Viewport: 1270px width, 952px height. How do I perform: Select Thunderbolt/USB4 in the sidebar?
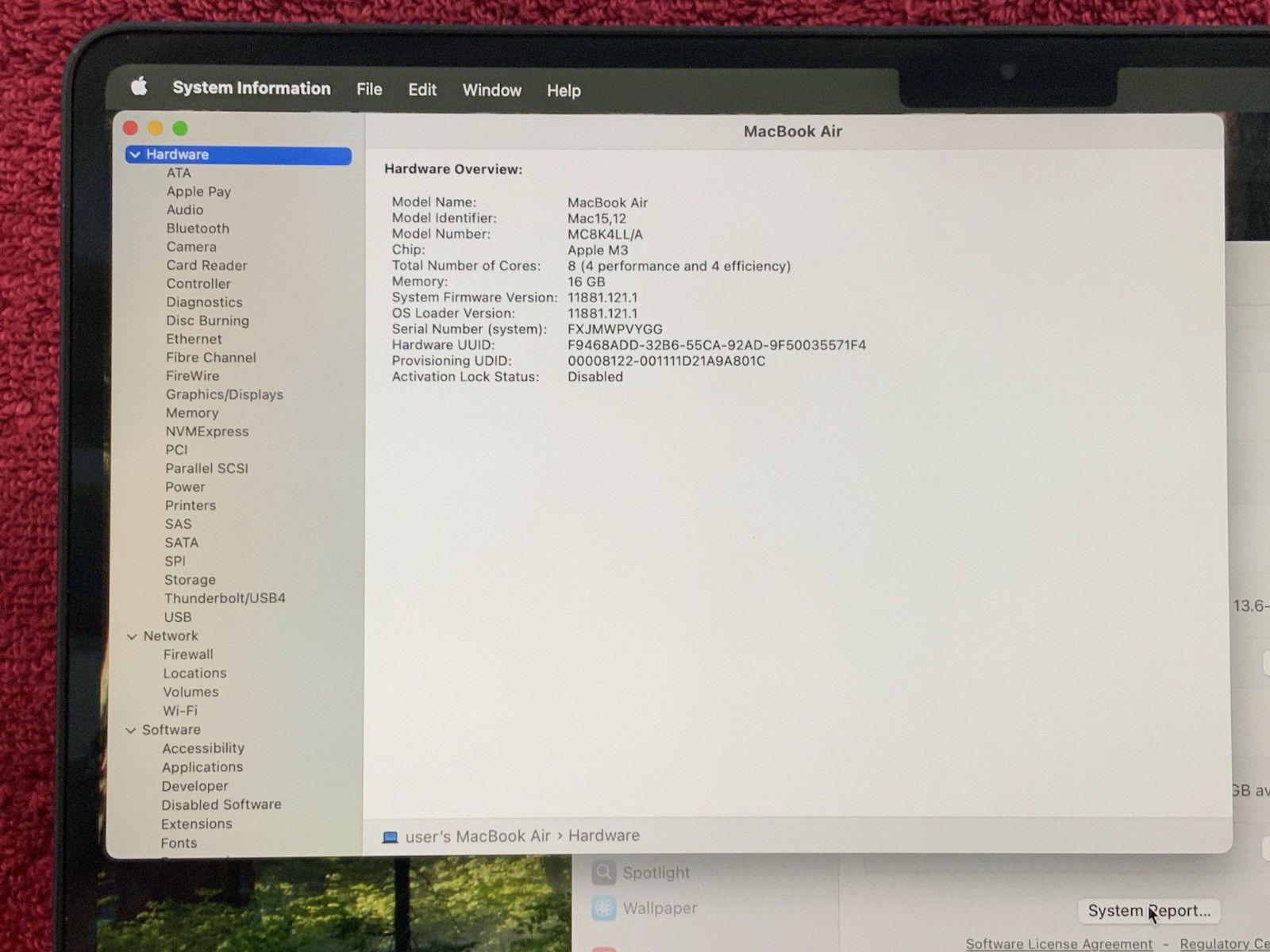(x=225, y=598)
